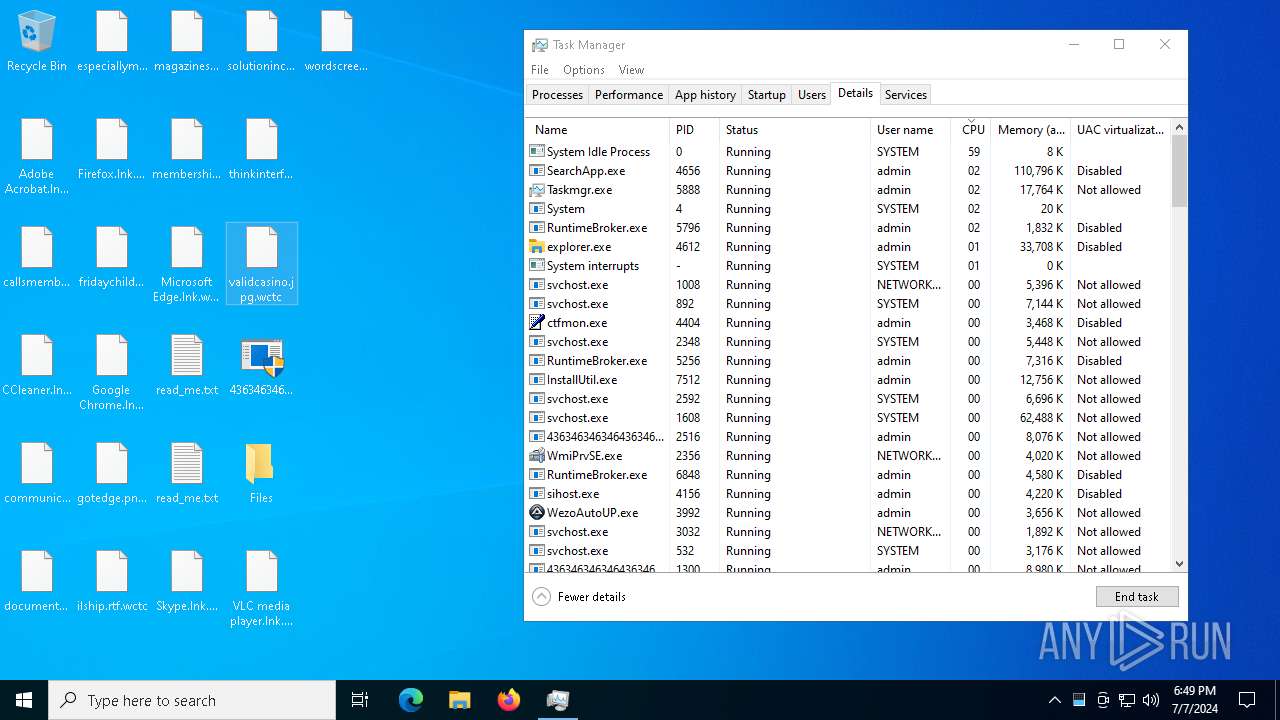The image size is (1280, 720).
Task: Click the ctfmon.exe process icon
Action: [x=537, y=323]
